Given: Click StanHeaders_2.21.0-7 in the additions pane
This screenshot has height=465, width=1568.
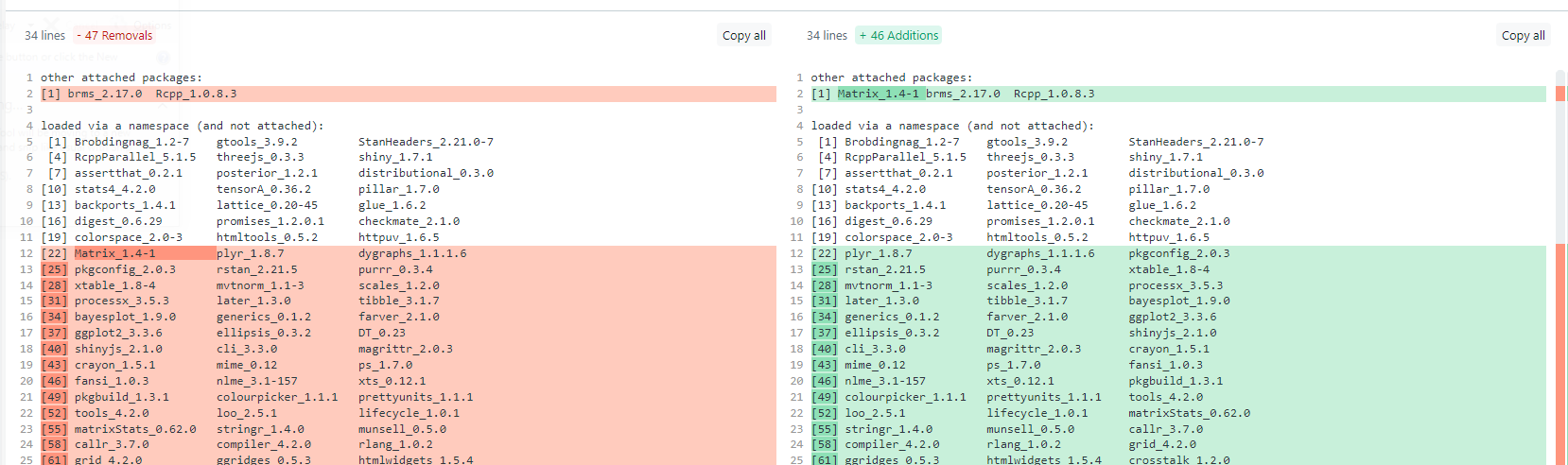Looking at the screenshot, I should [x=1195, y=142].
